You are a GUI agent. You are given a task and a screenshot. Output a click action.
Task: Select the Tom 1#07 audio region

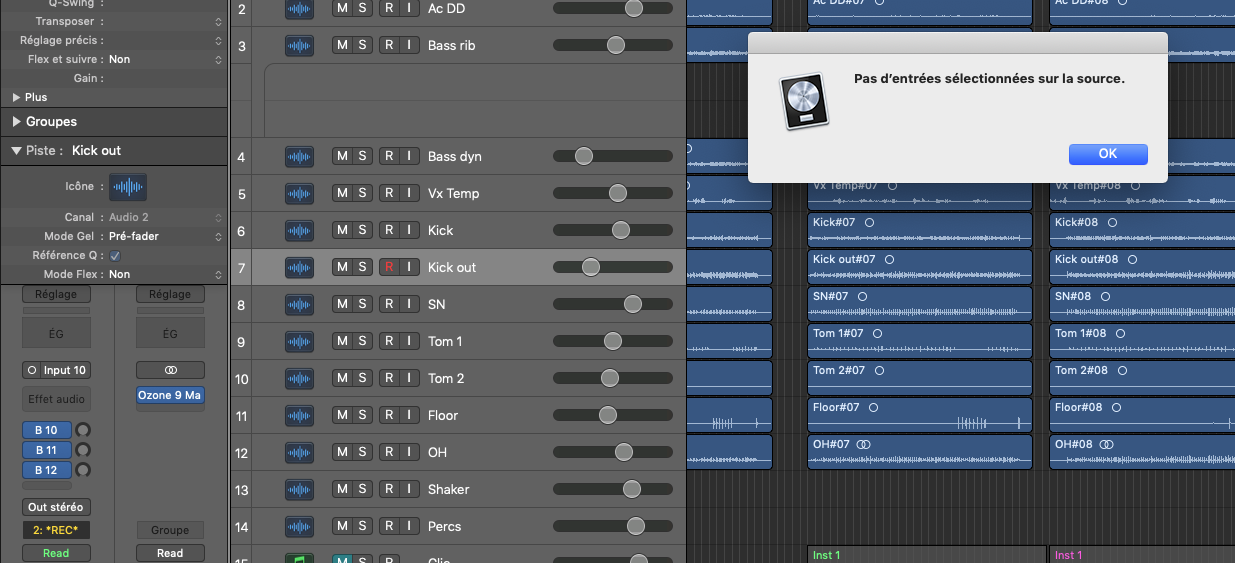(x=920, y=341)
